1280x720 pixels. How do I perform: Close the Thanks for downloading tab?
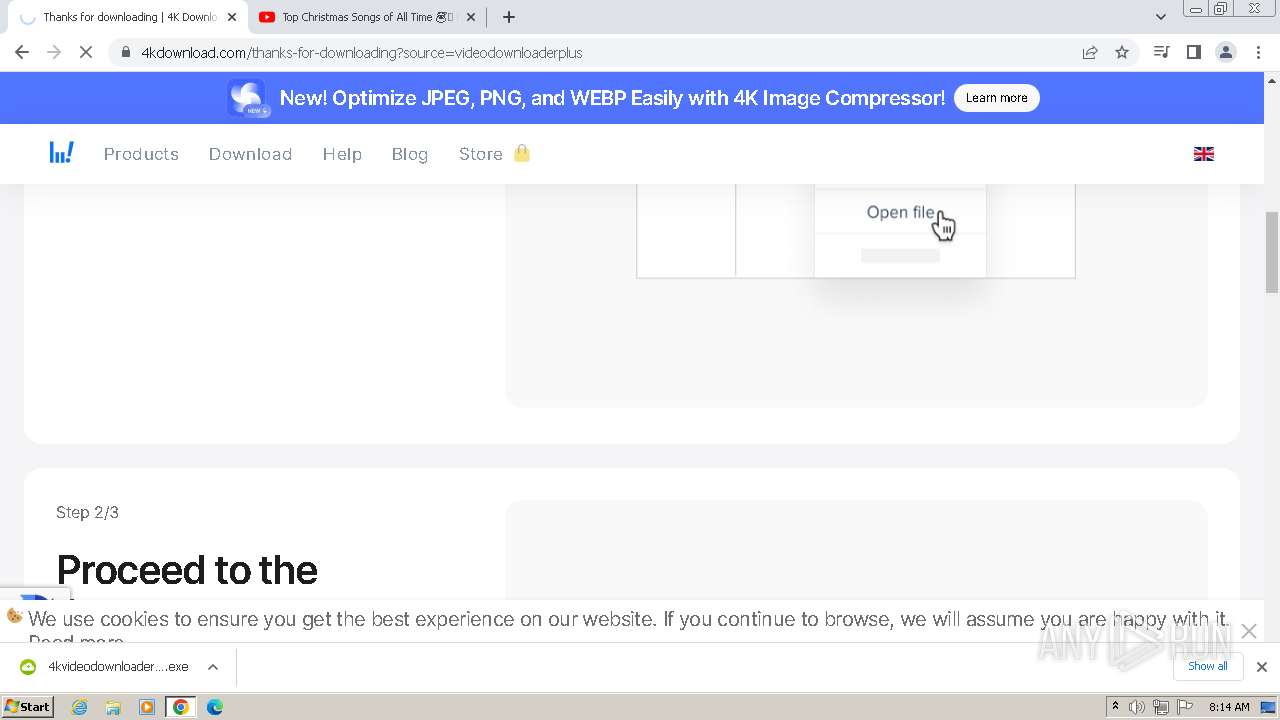(x=232, y=17)
